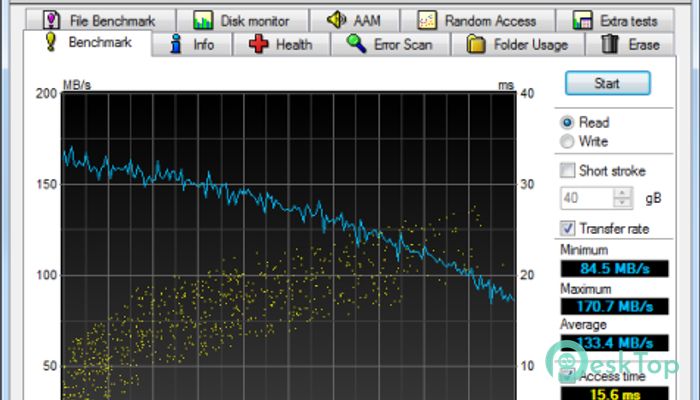Switch to Folder Usage tab

518,45
